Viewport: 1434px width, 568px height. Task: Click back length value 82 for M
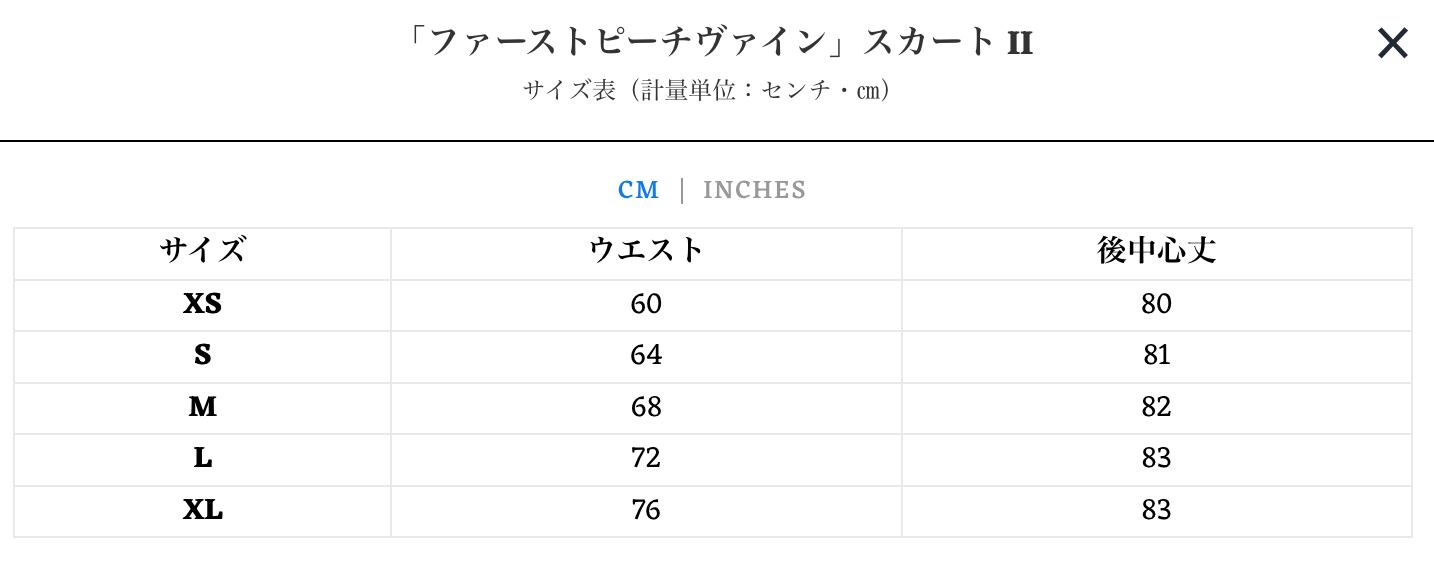[x=1156, y=407]
